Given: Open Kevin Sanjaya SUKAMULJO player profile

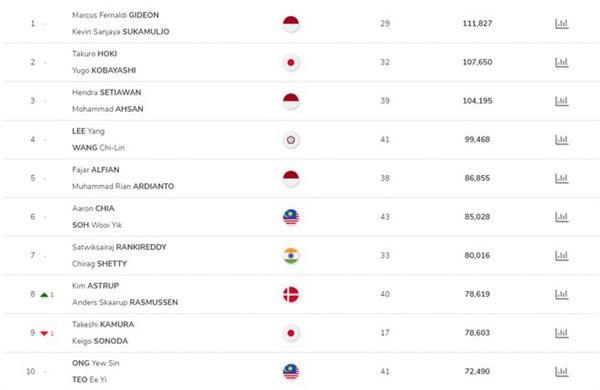Looking at the screenshot, I should click(121, 32).
